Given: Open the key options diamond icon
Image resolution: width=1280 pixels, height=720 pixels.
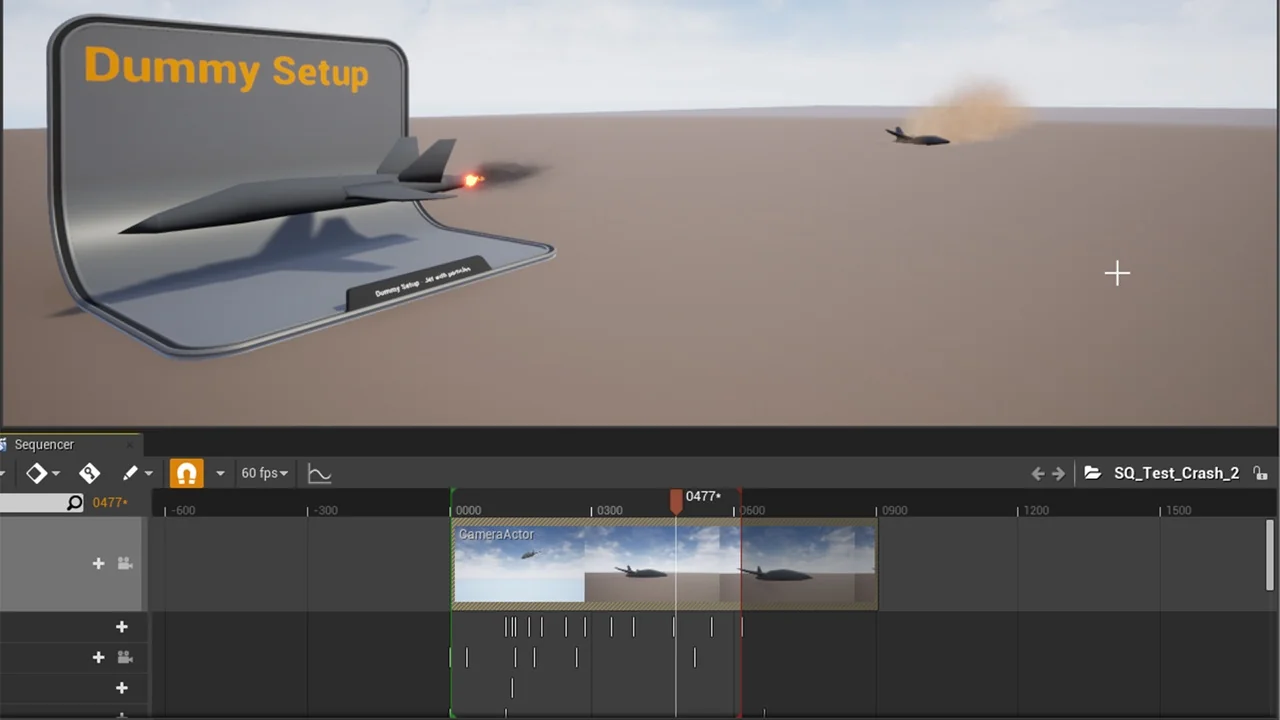Looking at the screenshot, I should (36, 473).
